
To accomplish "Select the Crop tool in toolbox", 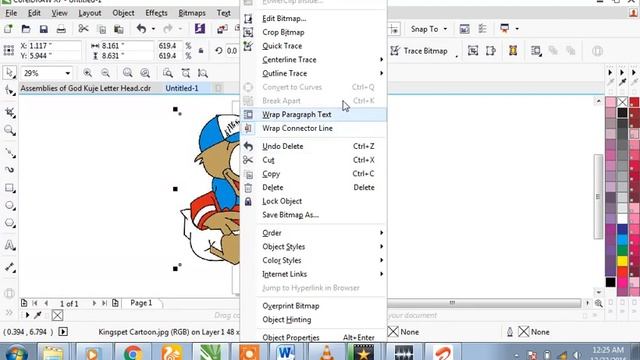I will (x=9, y=112).
